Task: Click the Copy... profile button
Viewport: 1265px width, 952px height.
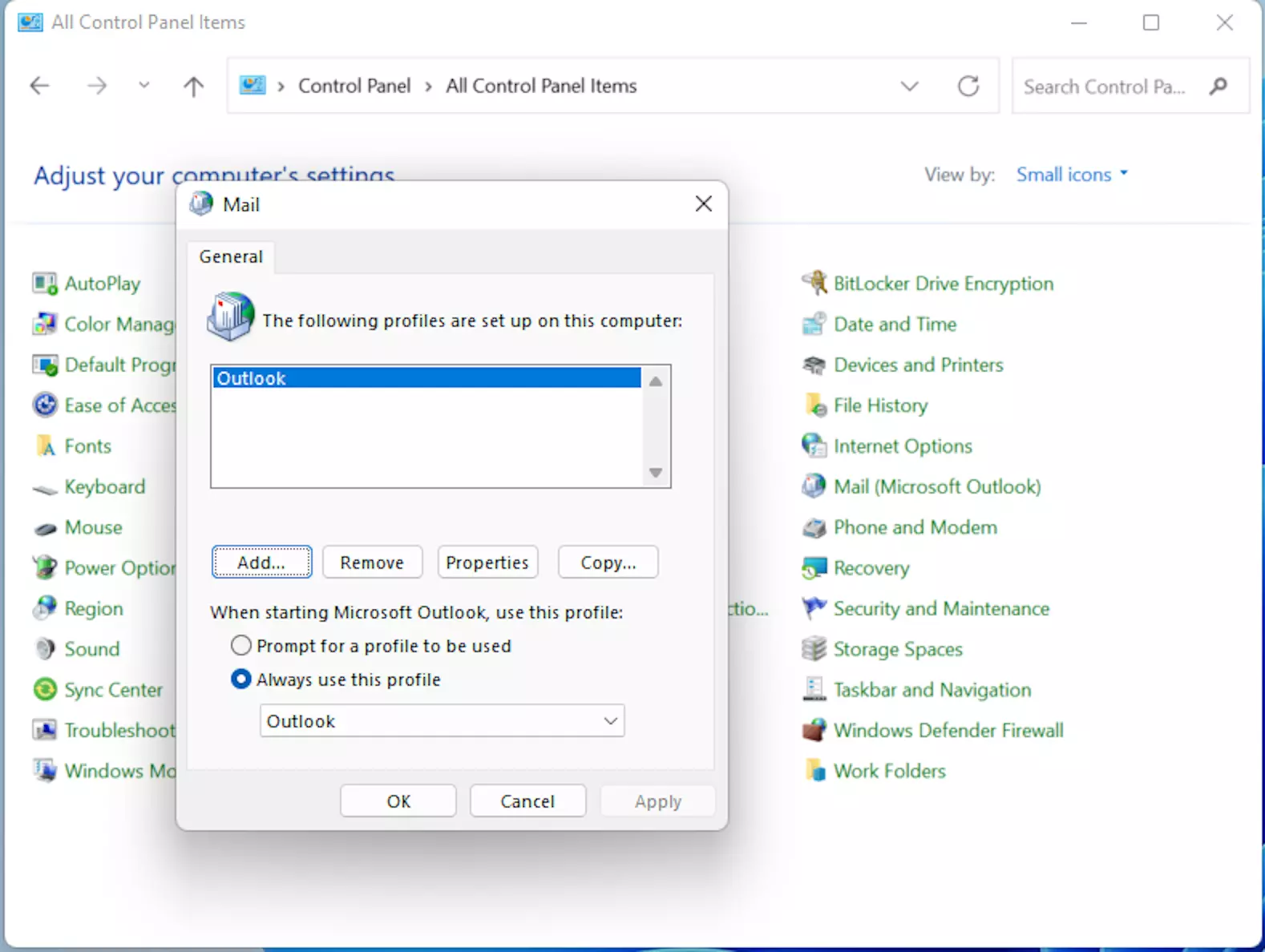Action: (x=608, y=563)
